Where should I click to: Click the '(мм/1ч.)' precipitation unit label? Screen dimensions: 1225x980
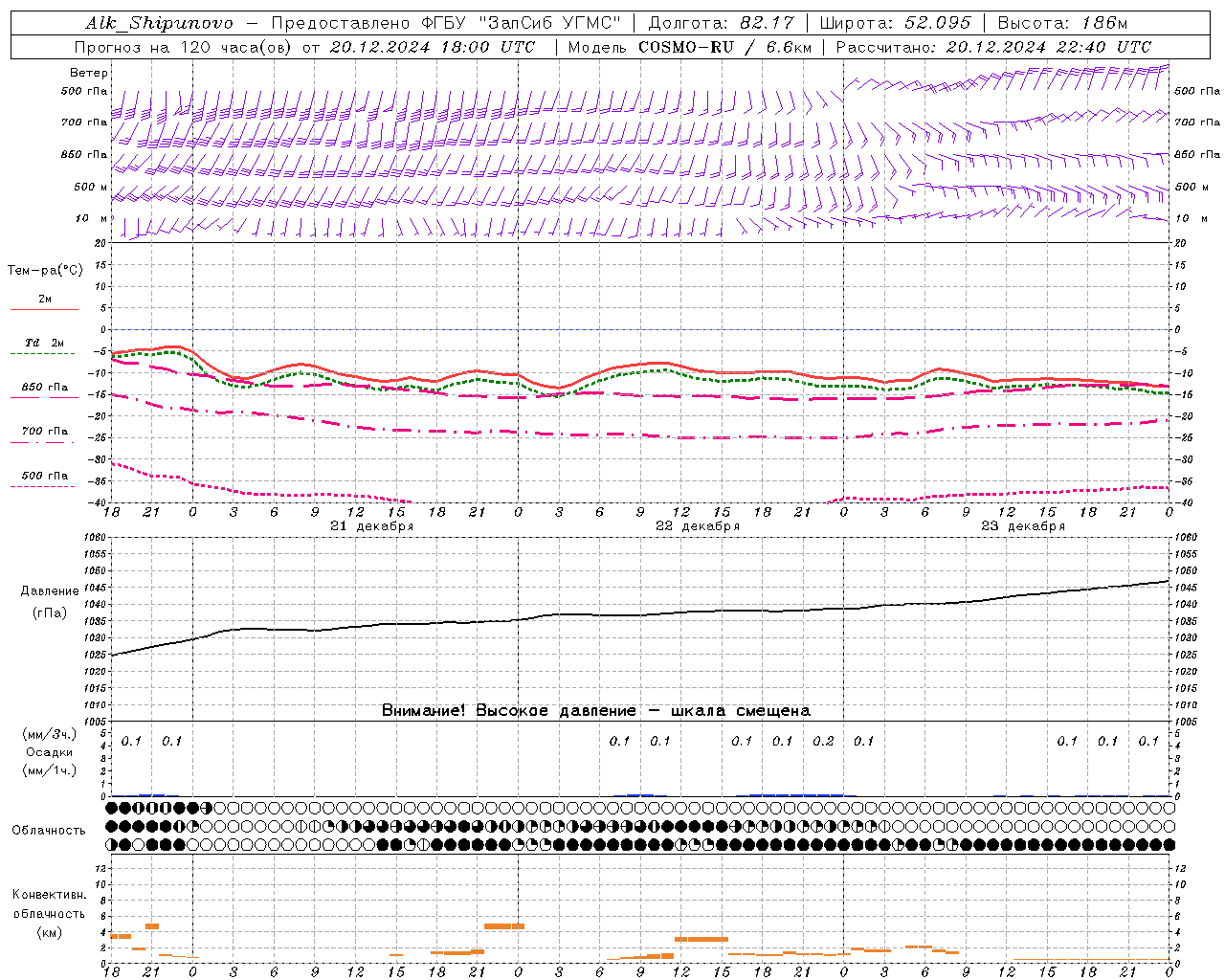[x=49, y=770]
